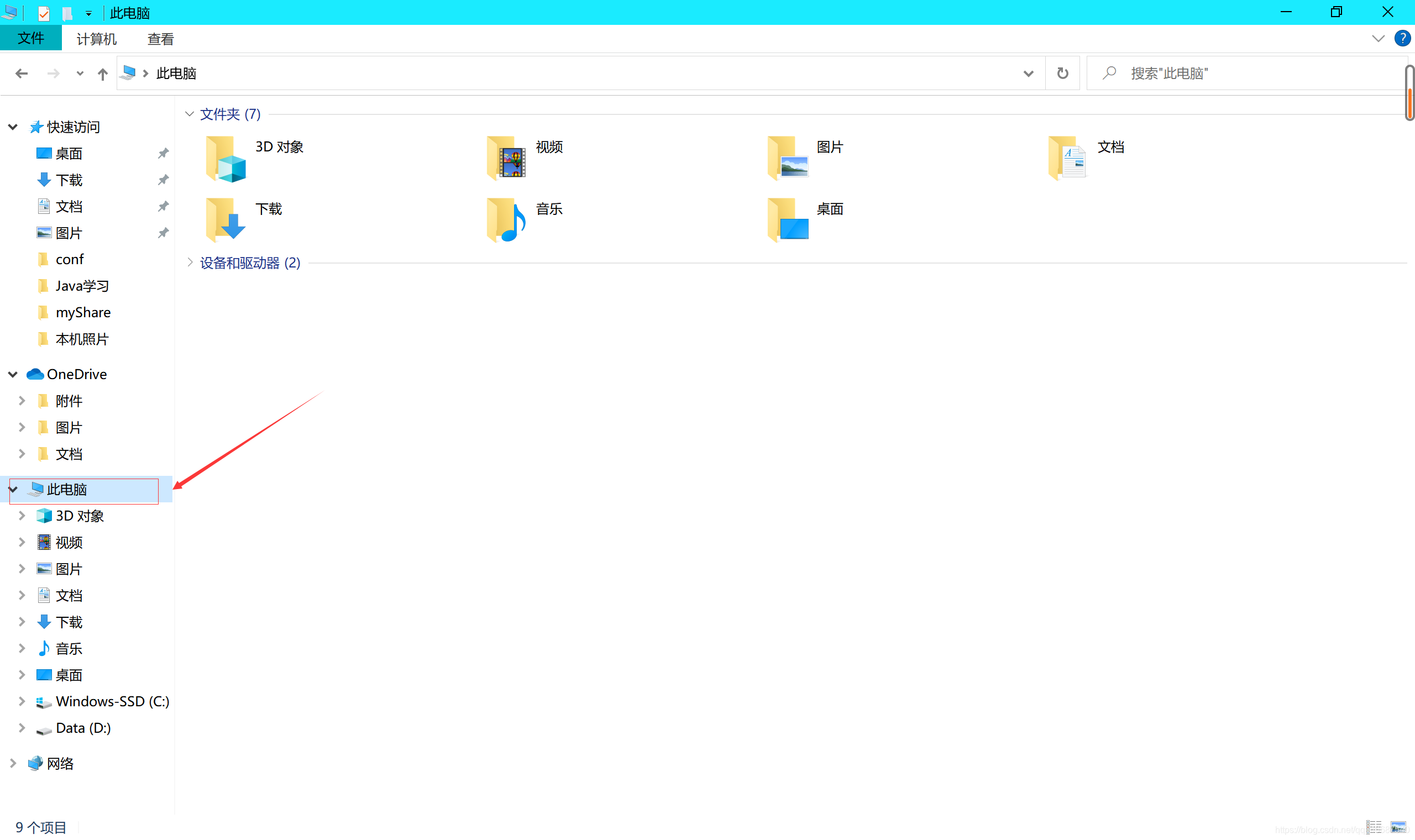Select Data (D:) in navigation pane
Screen dimensions: 1415x840
(x=83, y=728)
